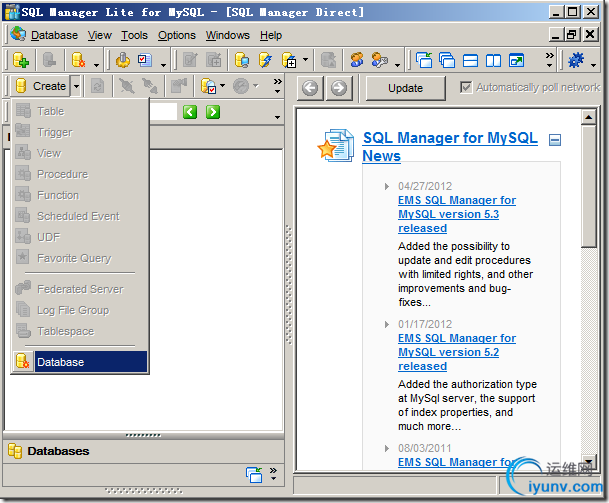Image resolution: width=609 pixels, height=503 pixels.
Task: Open the Options menu
Action: 177,35
